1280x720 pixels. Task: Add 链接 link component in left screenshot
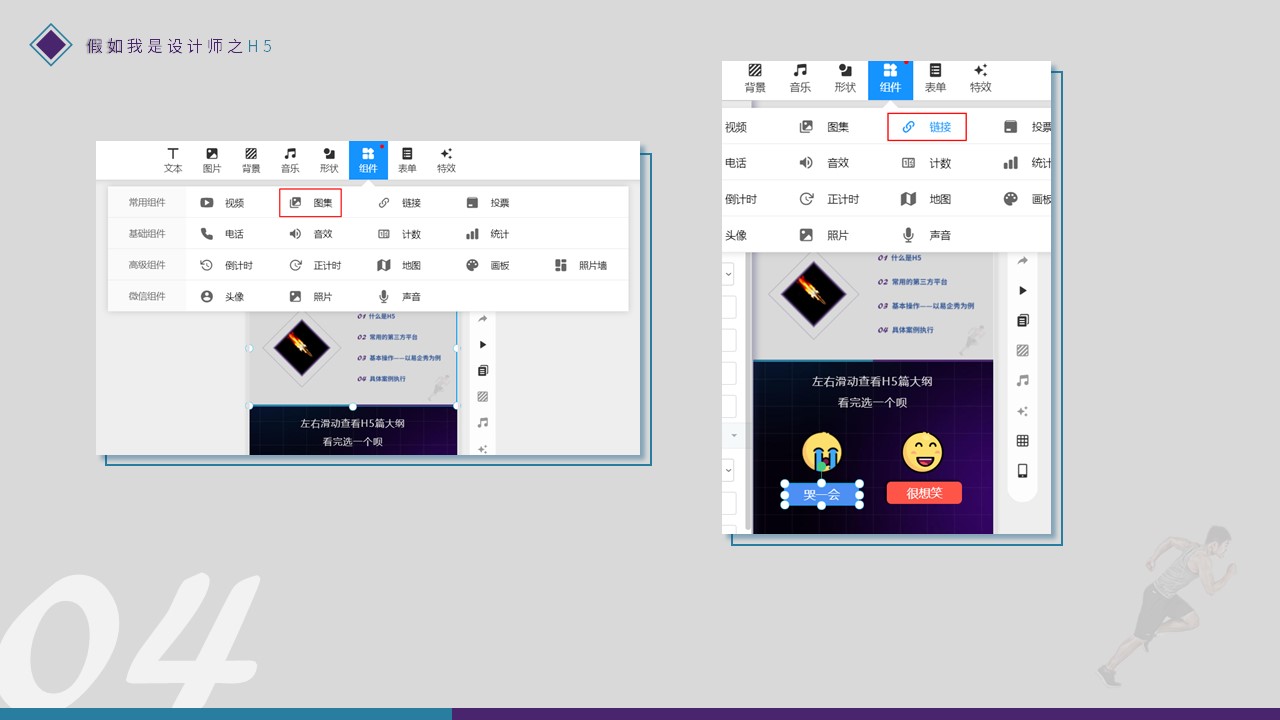point(399,203)
